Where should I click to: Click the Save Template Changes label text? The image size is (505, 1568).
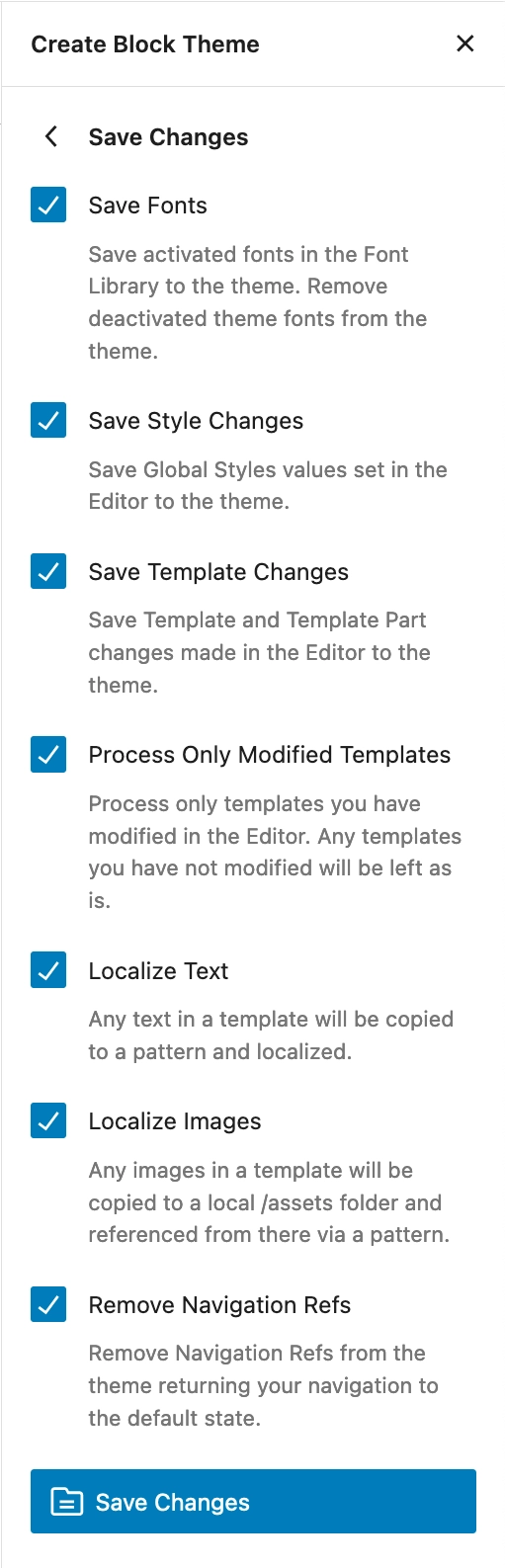click(218, 572)
